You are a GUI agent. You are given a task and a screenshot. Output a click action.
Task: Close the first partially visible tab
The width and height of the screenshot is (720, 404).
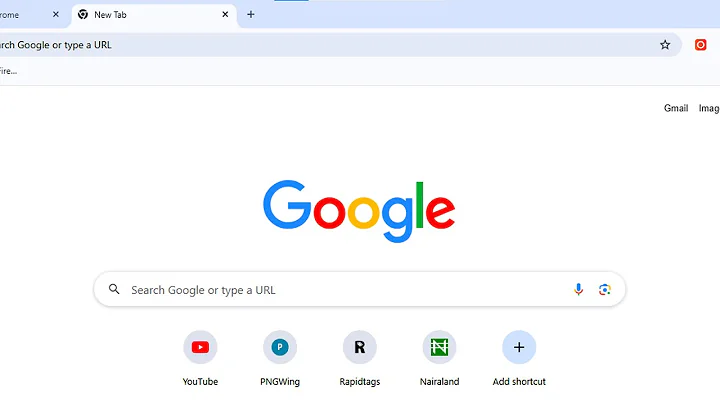pyautogui.click(x=56, y=15)
